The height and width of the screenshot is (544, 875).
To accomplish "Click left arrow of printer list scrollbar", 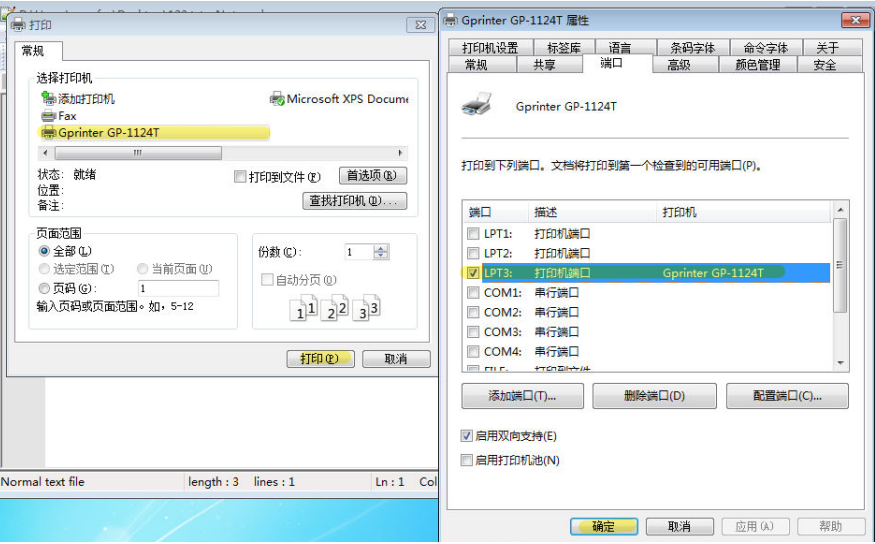I will [x=45, y=153].
